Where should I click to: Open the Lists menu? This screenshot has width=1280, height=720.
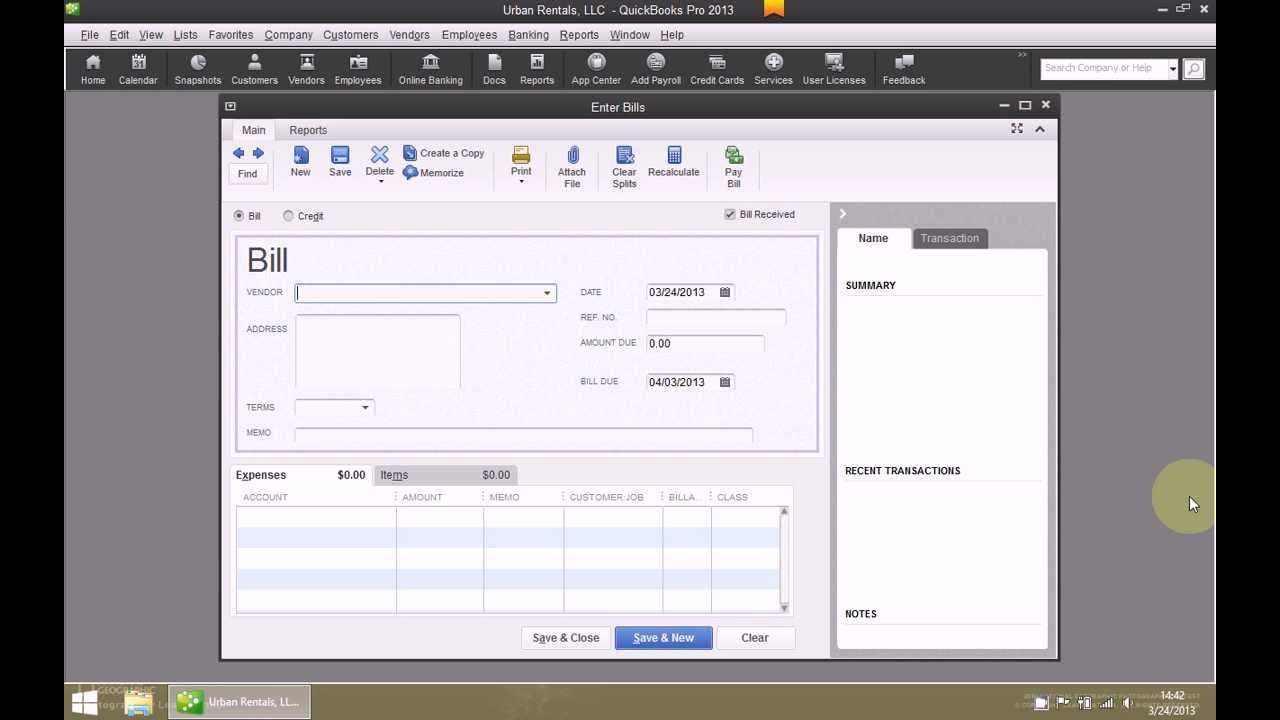coord(185,35)
